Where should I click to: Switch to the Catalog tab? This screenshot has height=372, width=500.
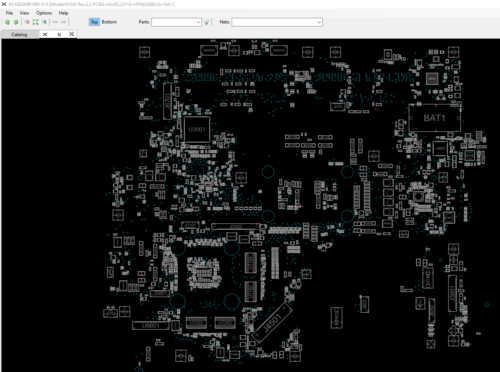click(19, 34)
